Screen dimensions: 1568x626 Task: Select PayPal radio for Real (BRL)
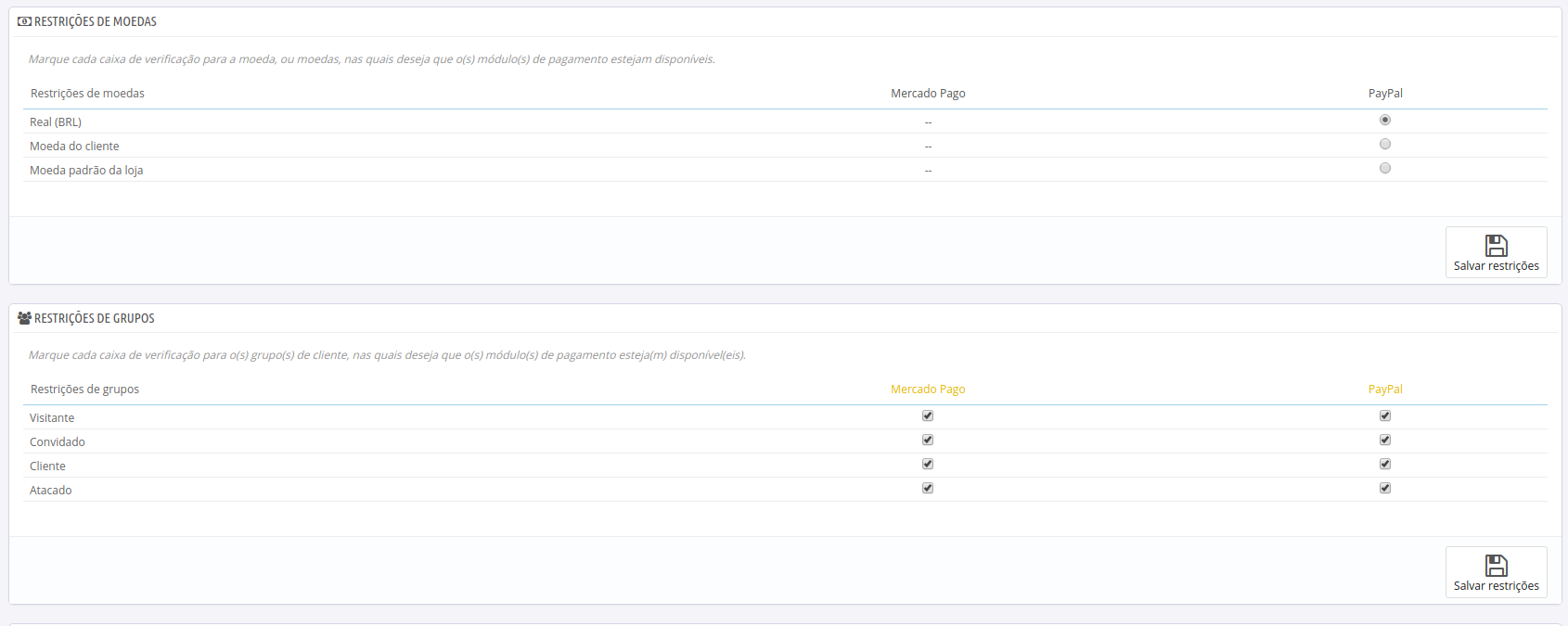coord(1385,120)
